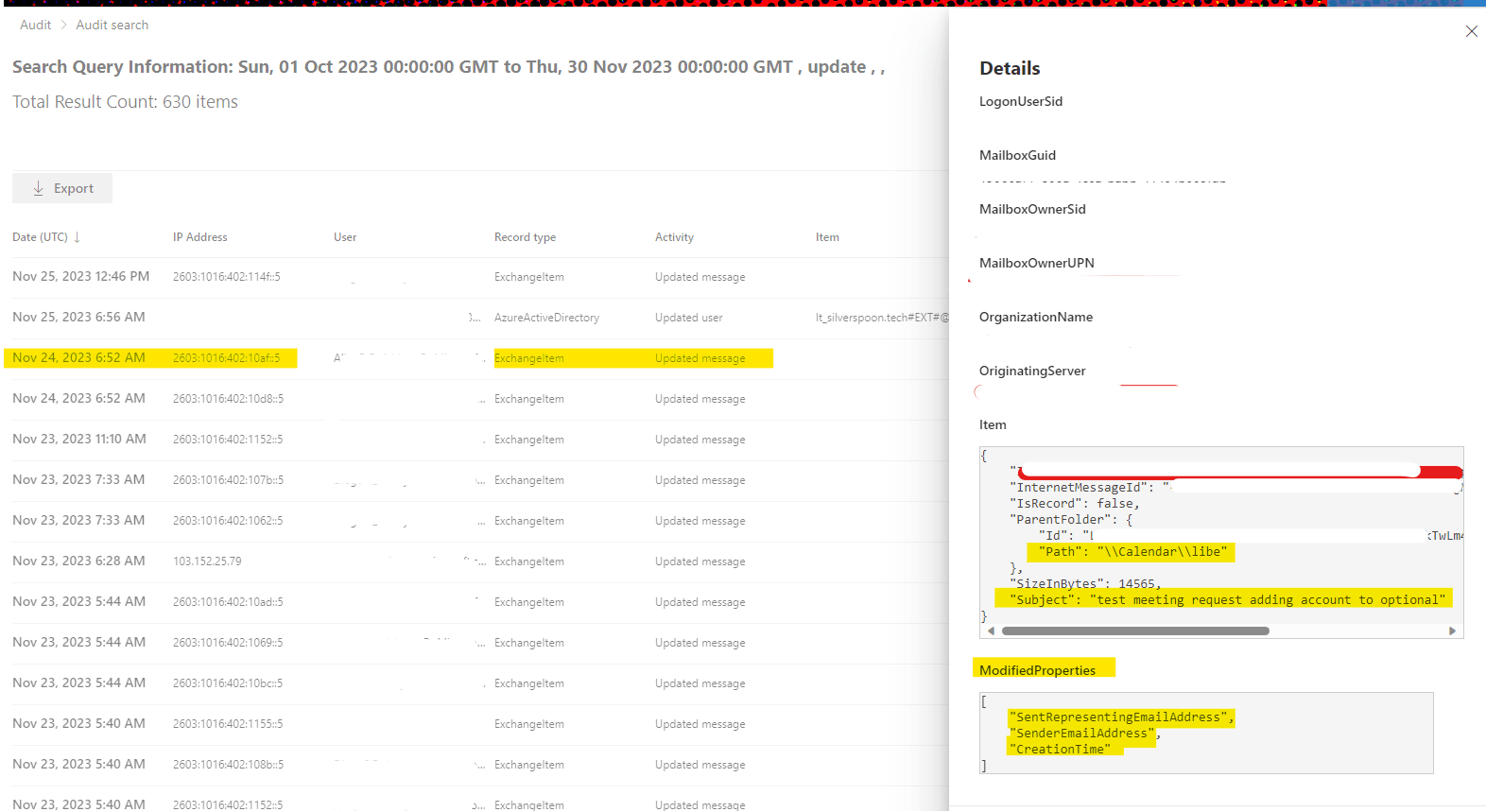Click the Subject line in Item JSON
The height and width of the screenshot is (812, 1486).
[1227, 599]
